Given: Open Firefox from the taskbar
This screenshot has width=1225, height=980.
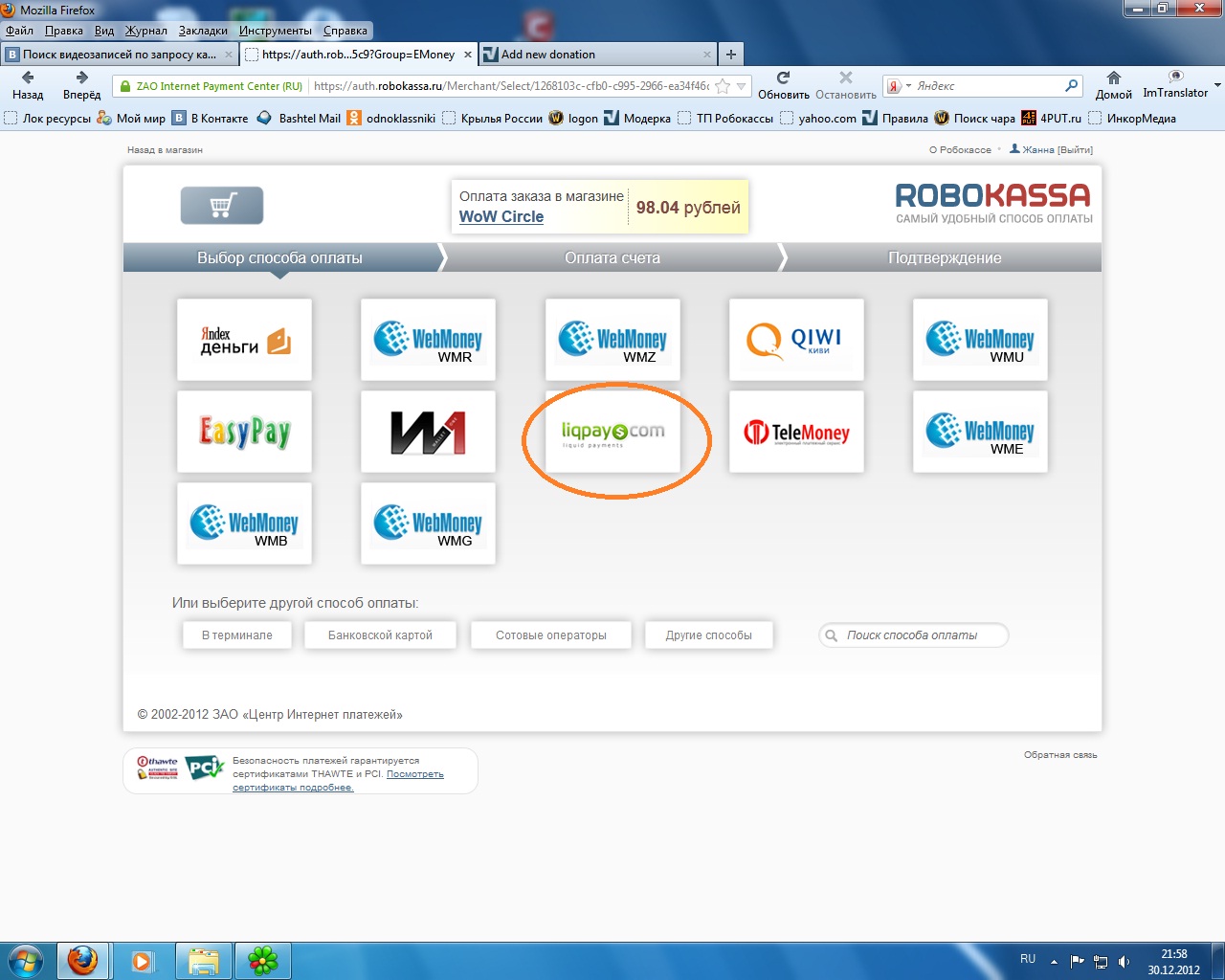Looking at the screenshot, I should [83, 960].
